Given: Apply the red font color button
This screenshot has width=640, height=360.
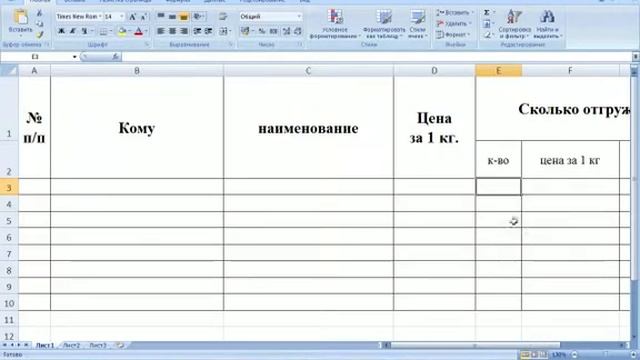Looking at the screenshot, I should pos(139,31).
